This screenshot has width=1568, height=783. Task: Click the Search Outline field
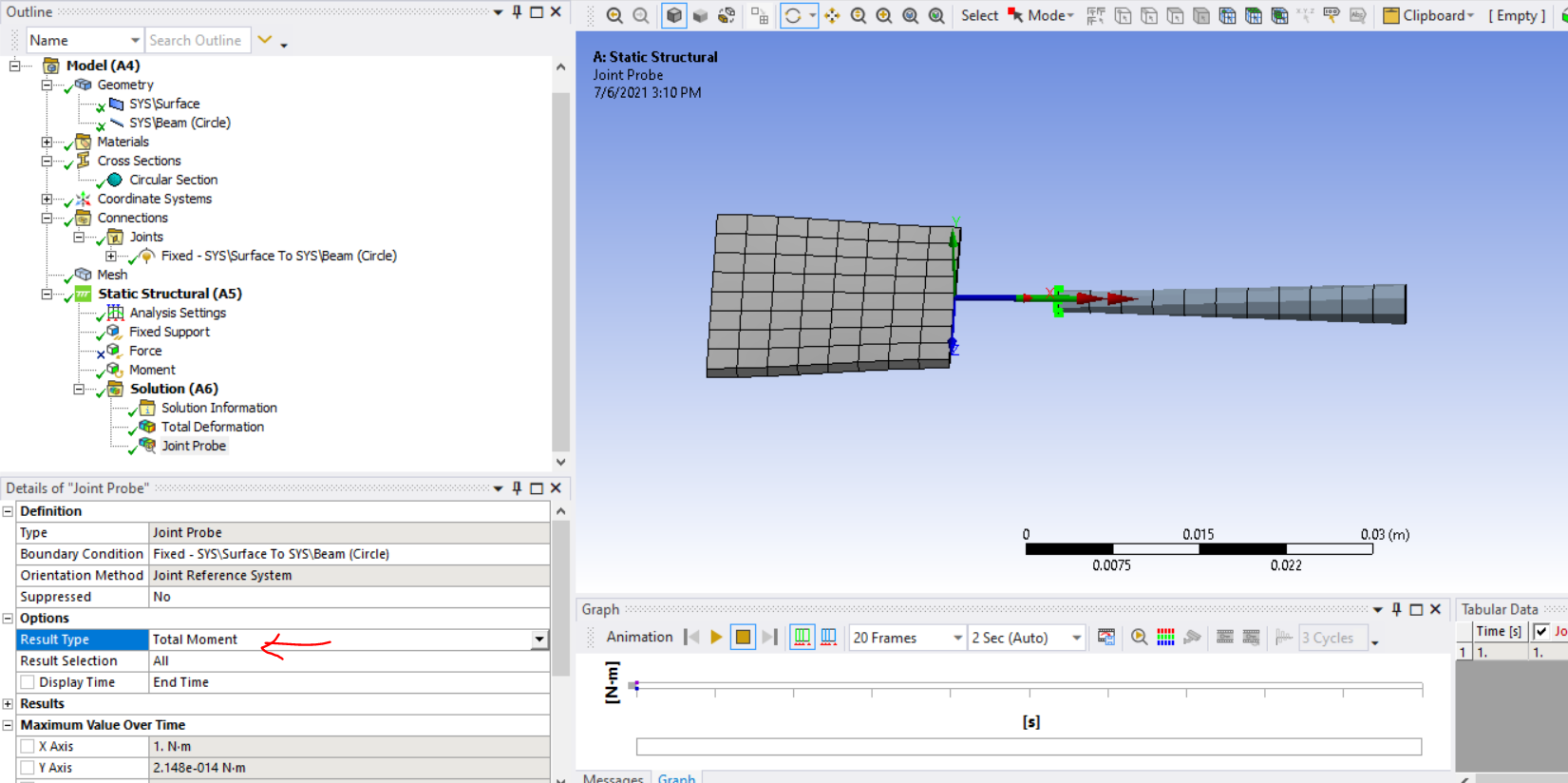point(197,40)
